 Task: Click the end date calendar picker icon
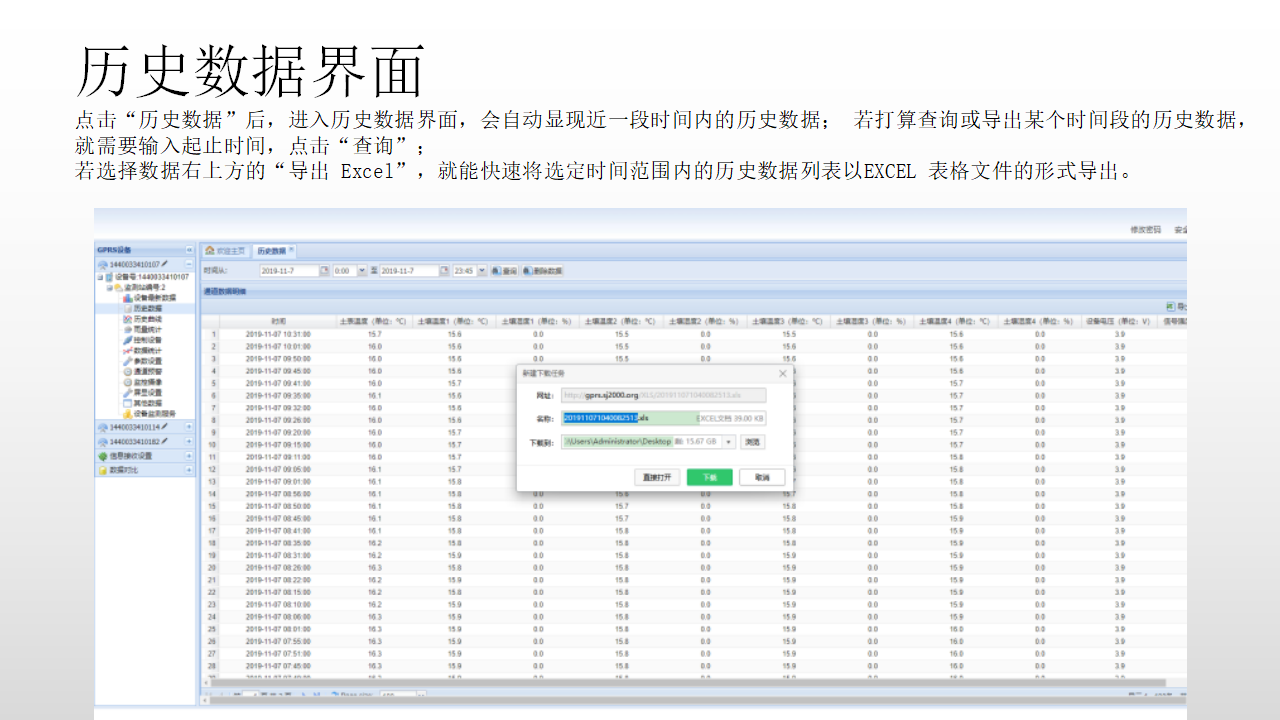point(444,271)
